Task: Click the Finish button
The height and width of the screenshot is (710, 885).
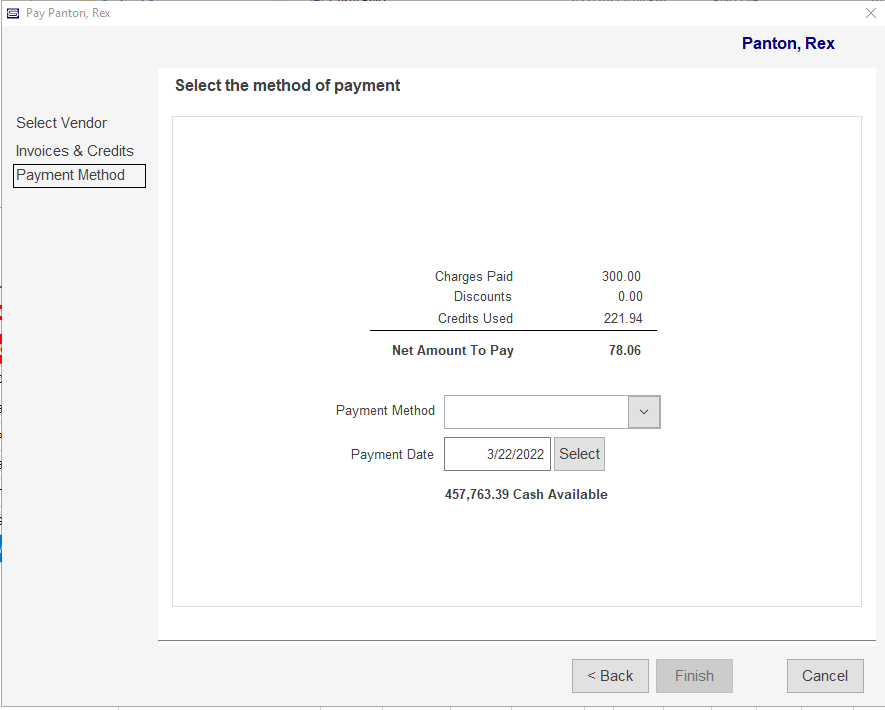Action: [x=694, y=676]
